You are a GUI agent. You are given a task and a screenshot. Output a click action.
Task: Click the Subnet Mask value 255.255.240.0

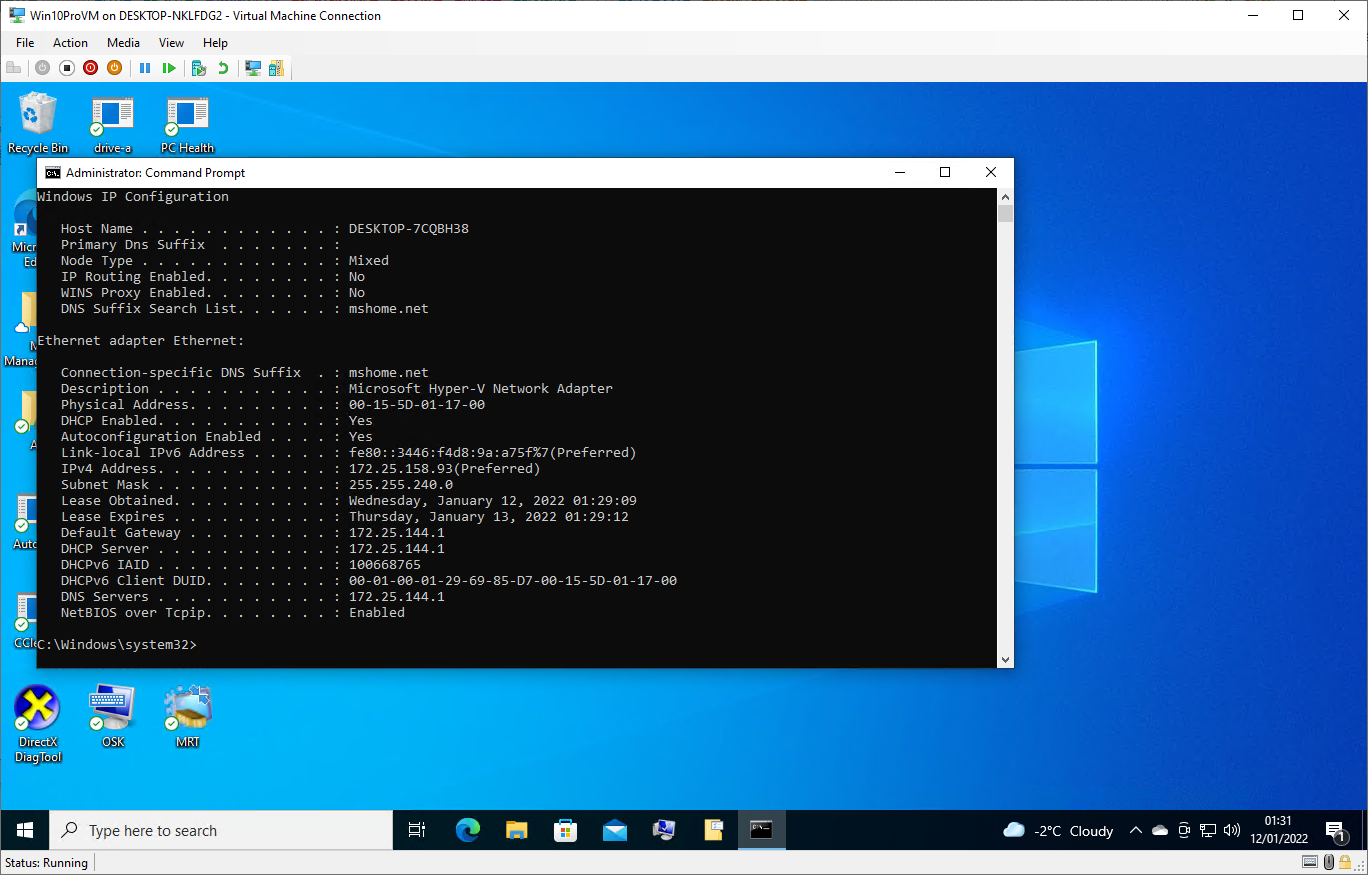coord(401,485)
